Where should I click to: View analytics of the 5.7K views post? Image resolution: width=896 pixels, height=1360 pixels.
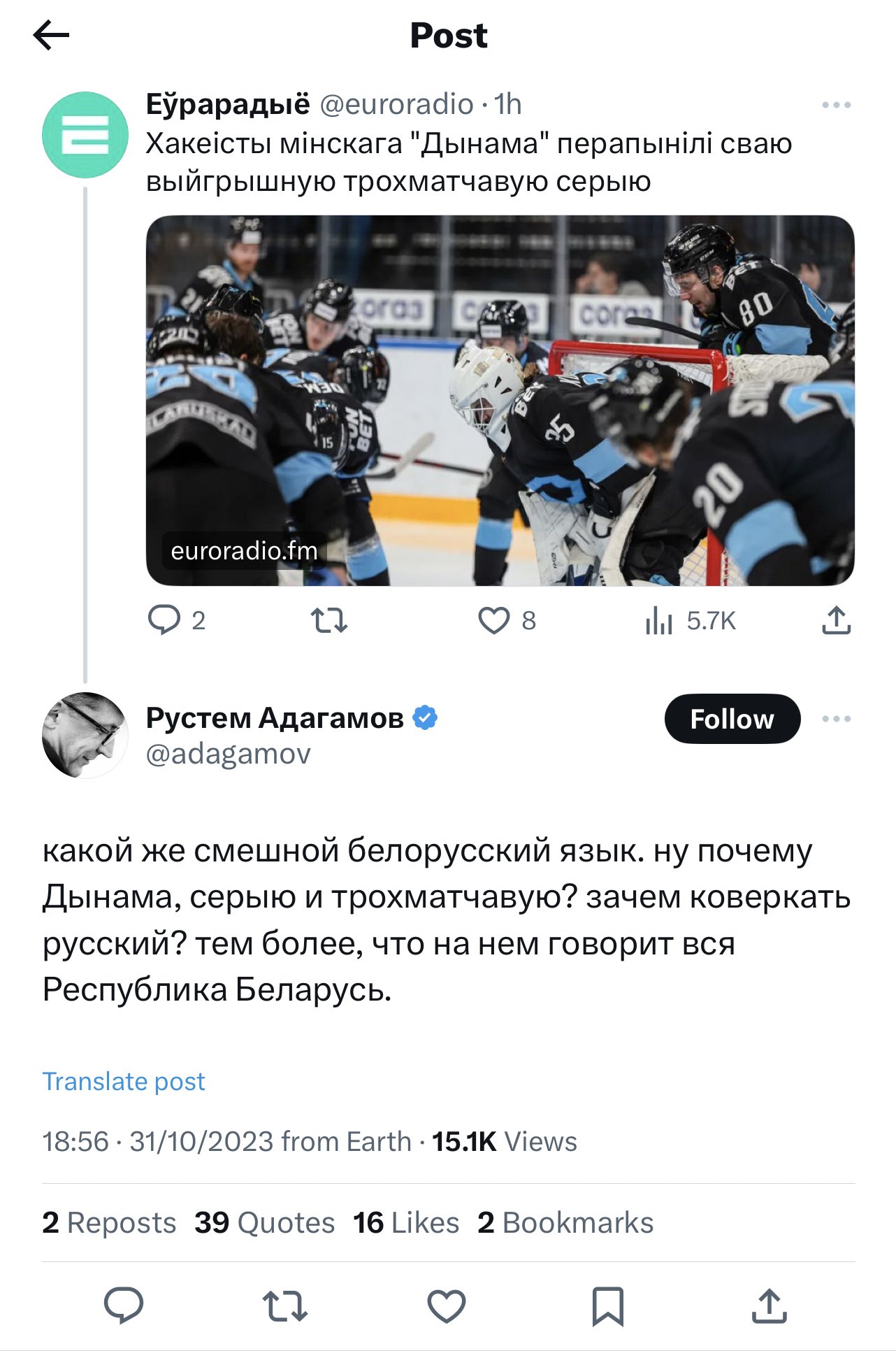tap(690, 620)
